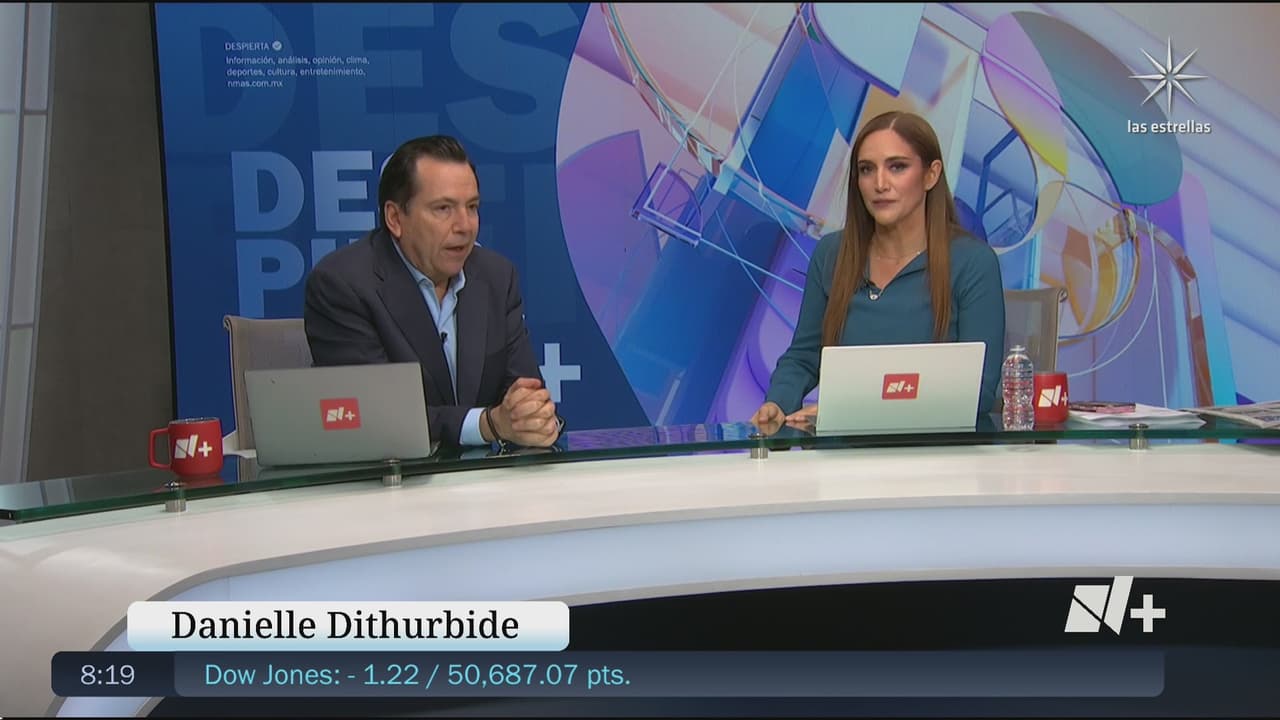Click the 'nmas.com.mx' text on backdrop
The height and width of the screenshot is (720, 1280).
tap(253, 84)
